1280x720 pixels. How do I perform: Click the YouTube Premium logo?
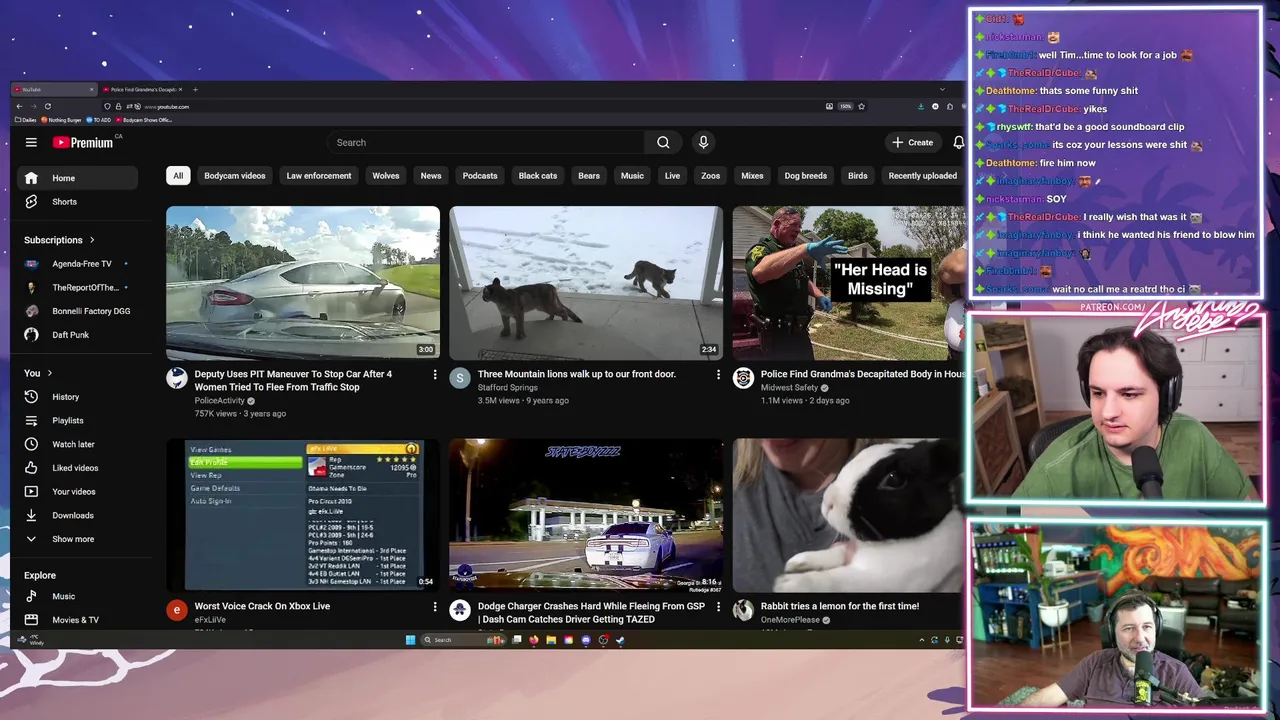pyautogui.click(x=83, y=142)
